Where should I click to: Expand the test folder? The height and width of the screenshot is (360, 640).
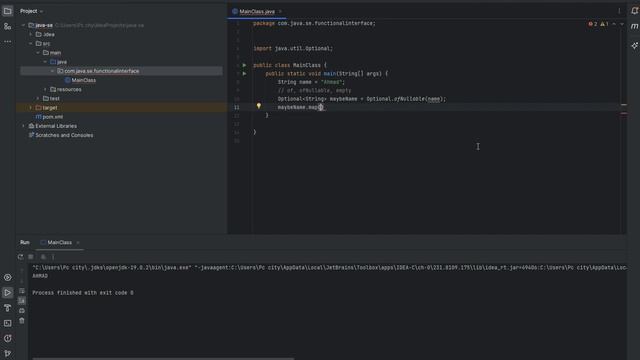pyautogui.click(x=38, y=99)
